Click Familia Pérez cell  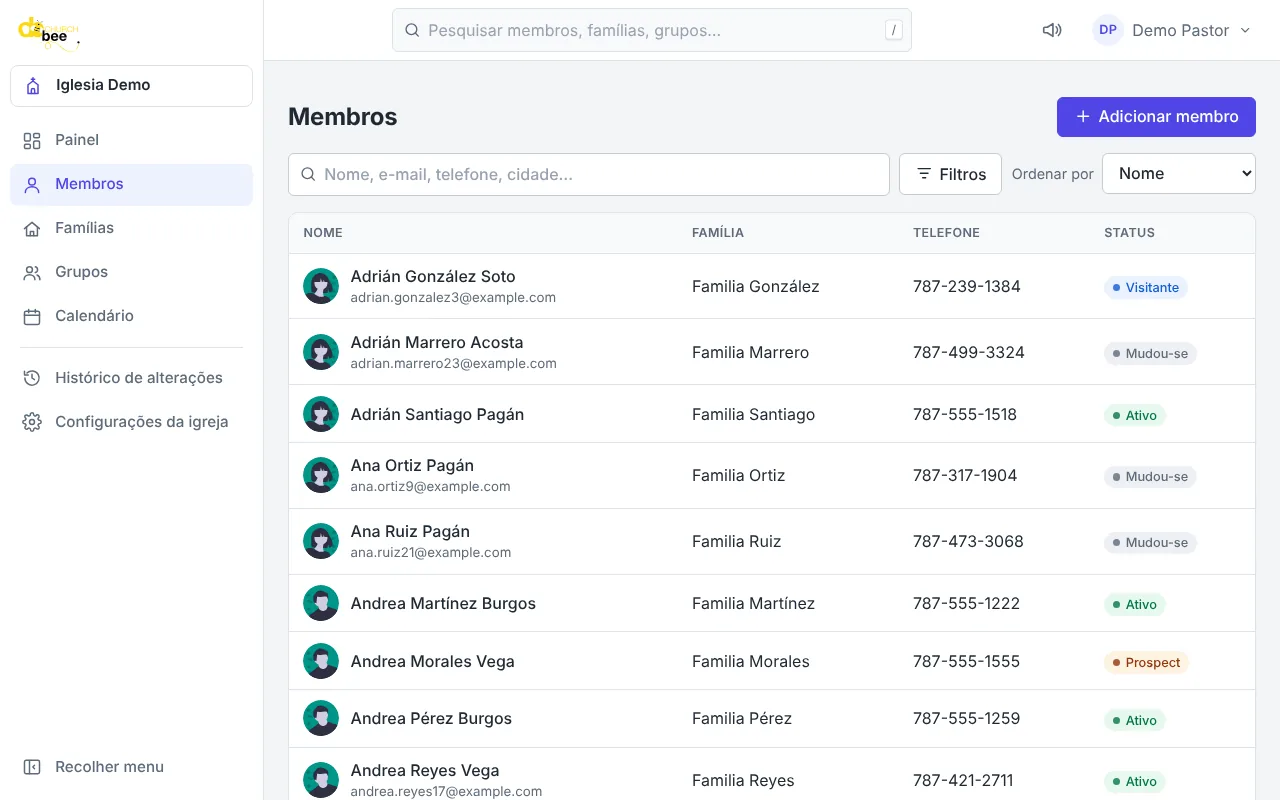pos(742,718)
